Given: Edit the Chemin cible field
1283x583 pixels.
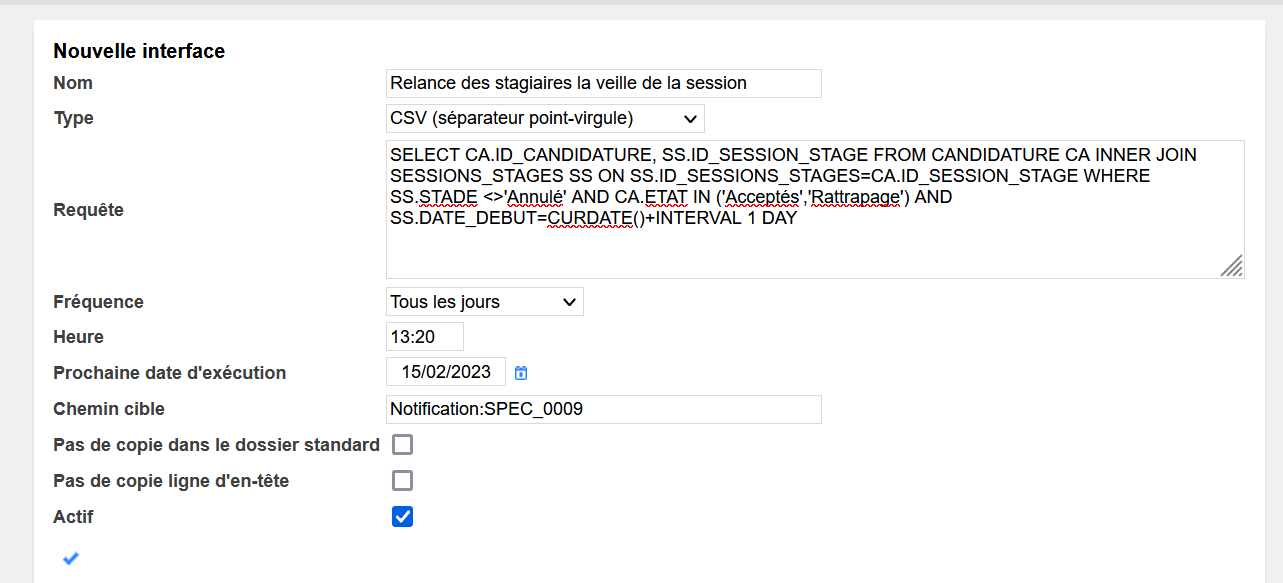Looking at the screenshot, I should [603, 409].
